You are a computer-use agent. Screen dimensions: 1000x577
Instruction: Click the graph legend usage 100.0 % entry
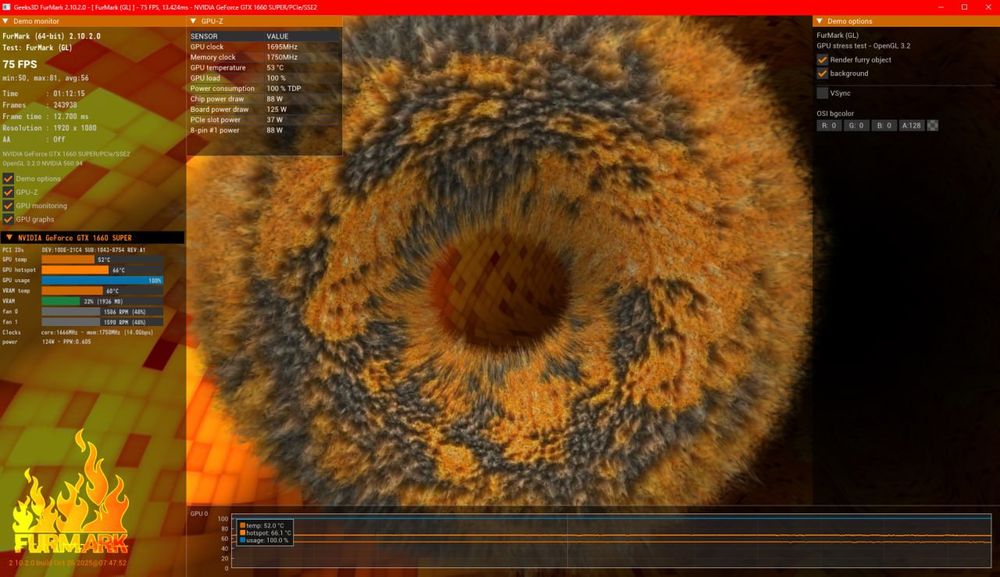pos(264,540)
